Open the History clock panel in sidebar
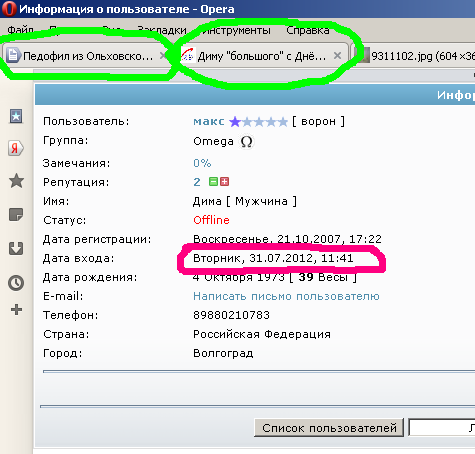Image resolution: width=475 pixels, height=454 pixels. (x=16, y=283)
